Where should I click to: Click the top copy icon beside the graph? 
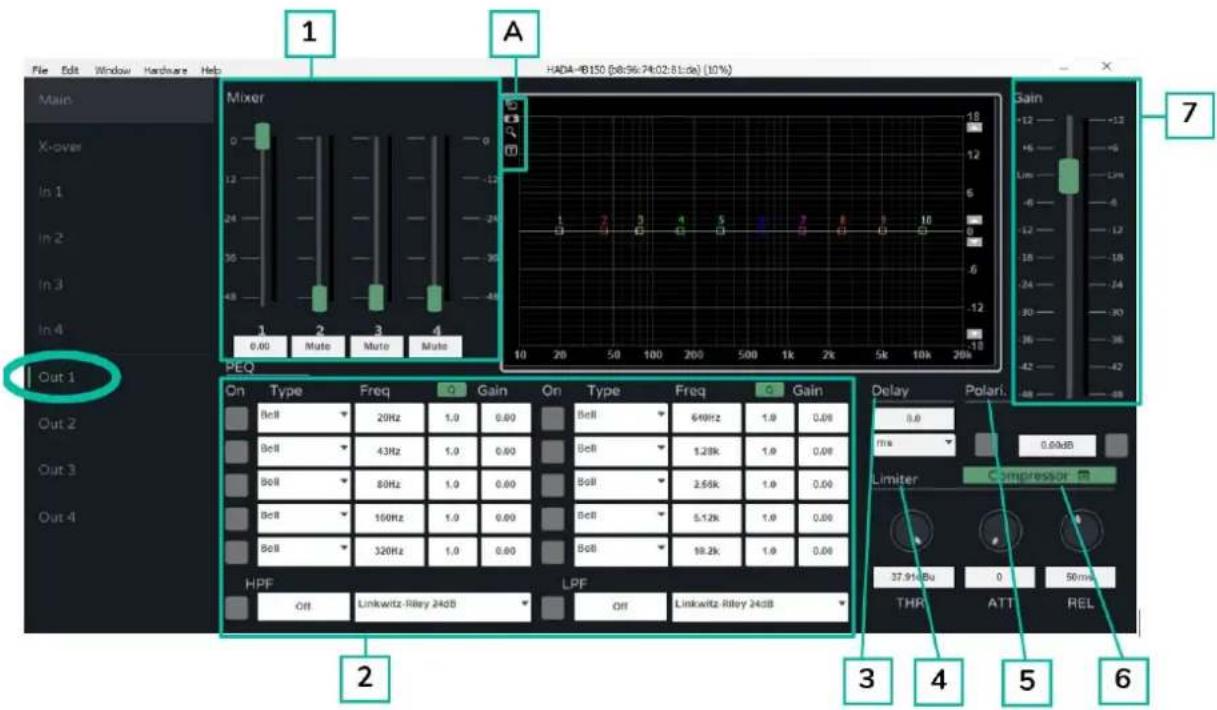[512, 104]
